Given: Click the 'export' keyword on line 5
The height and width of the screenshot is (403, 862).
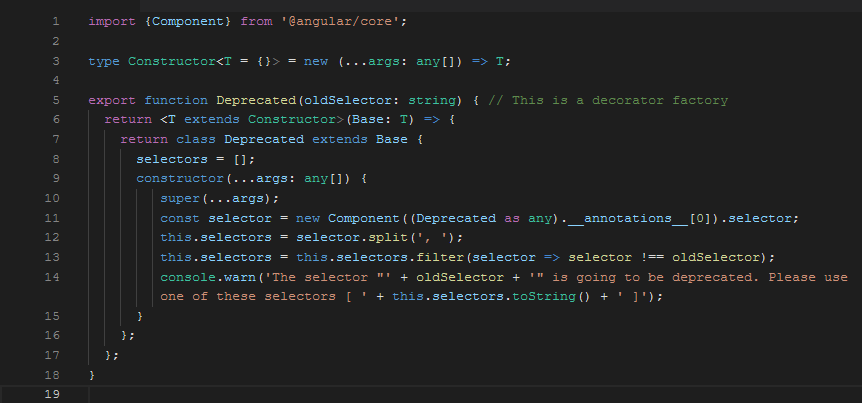Looking at the screenshot, I should tap(112, 100).
